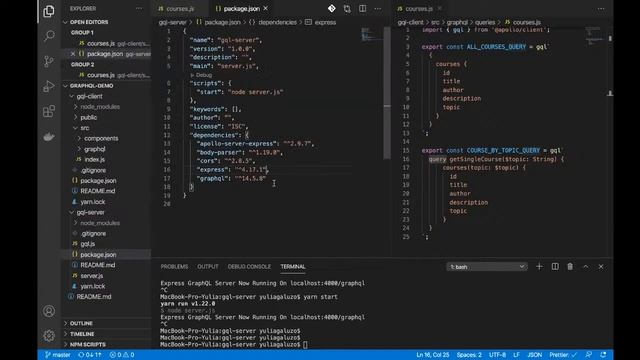Click the sync changes indicator in status bar

click(x=89, y=355)
